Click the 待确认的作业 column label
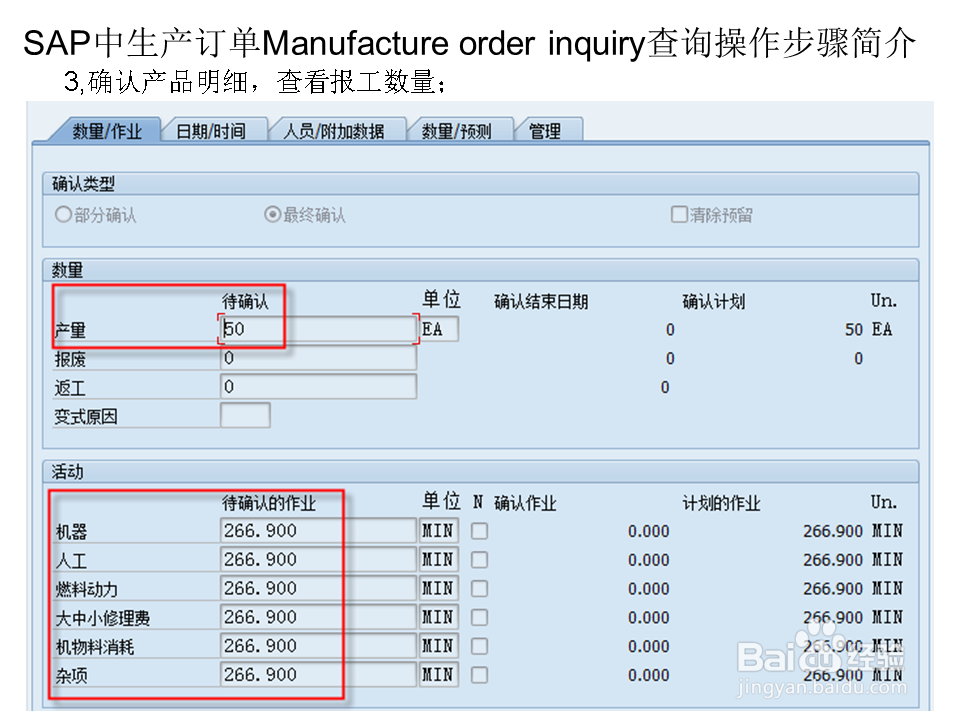This screenshot has height=720, width=960. coord(269,503)
